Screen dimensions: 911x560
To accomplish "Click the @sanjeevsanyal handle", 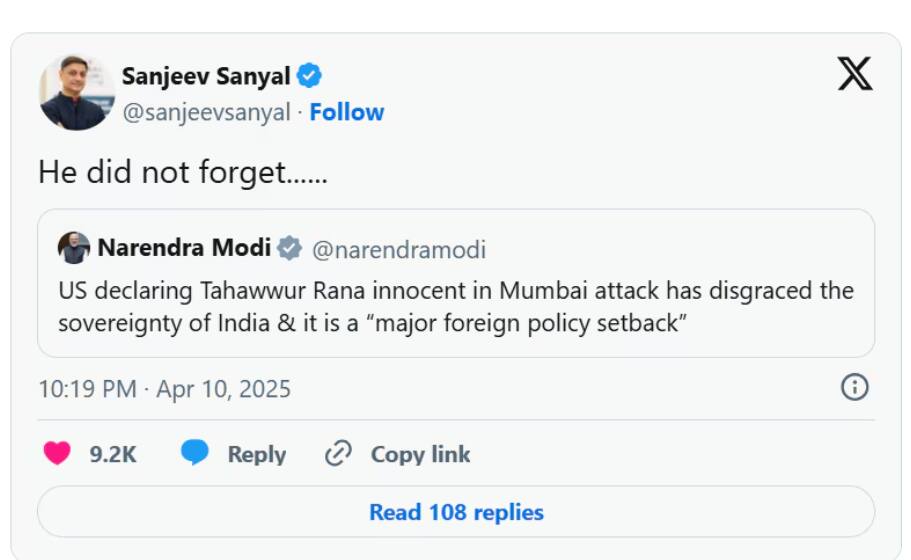I will pyautogui.click(x=206, y=112).
